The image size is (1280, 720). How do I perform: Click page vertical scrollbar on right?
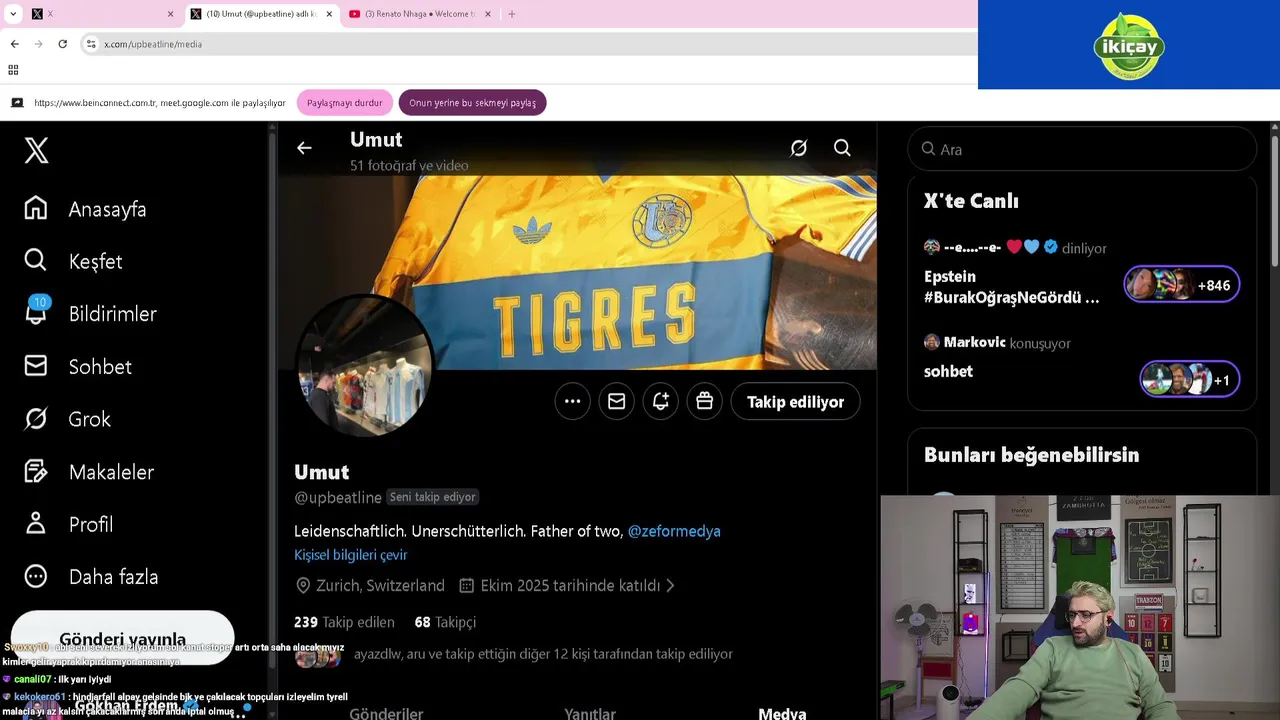tap(1275, 200)
